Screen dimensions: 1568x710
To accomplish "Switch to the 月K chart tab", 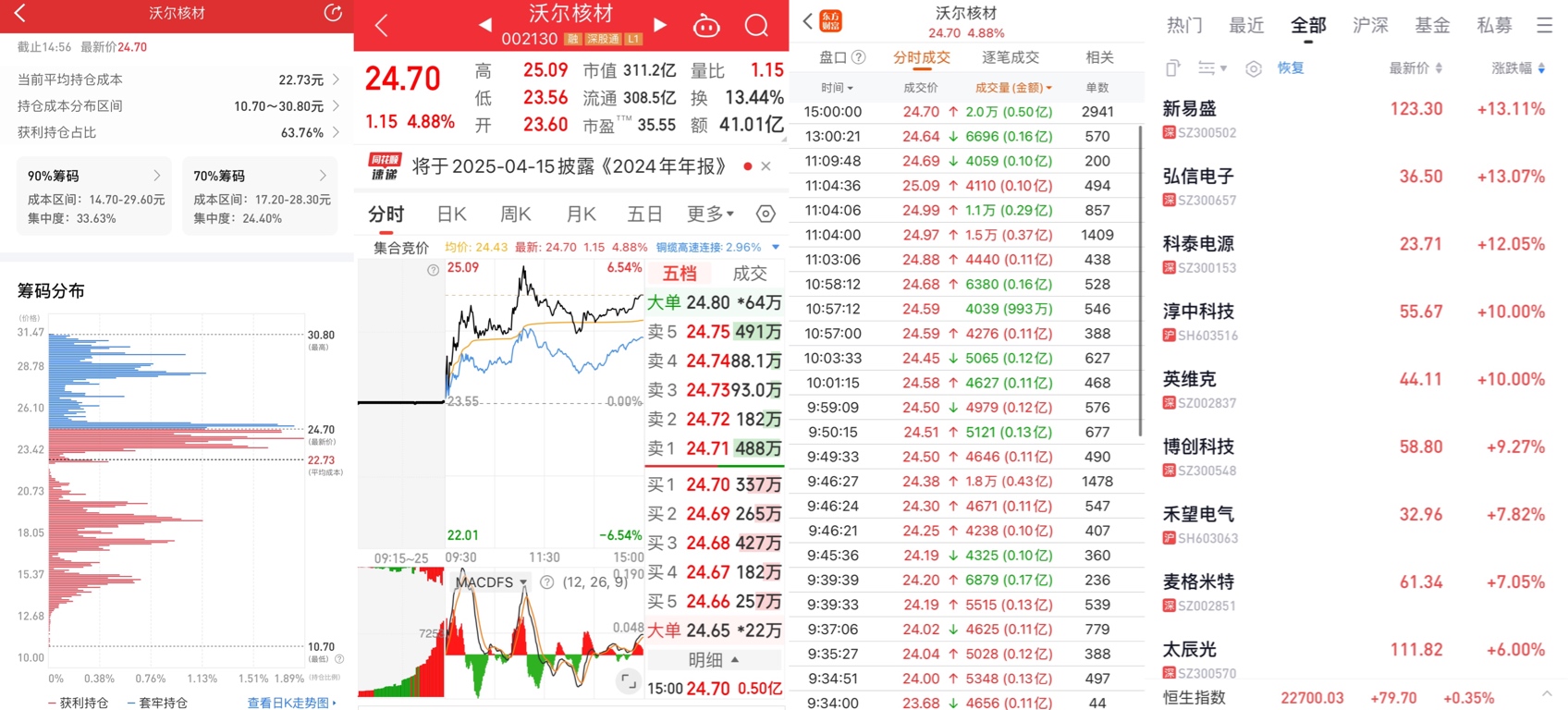I will click(x=581, y=214).
